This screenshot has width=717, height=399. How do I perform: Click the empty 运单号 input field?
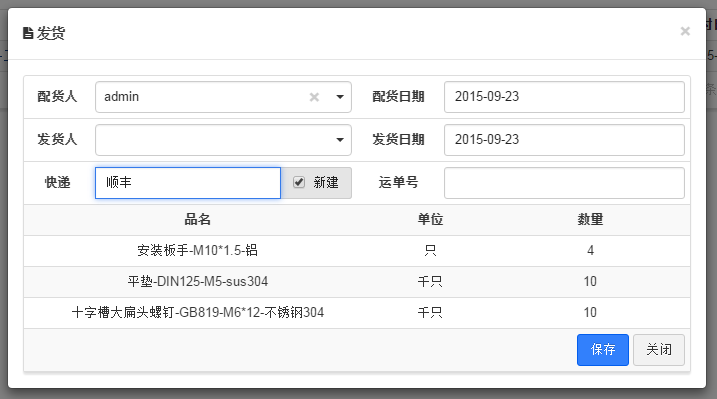(564, 183)
